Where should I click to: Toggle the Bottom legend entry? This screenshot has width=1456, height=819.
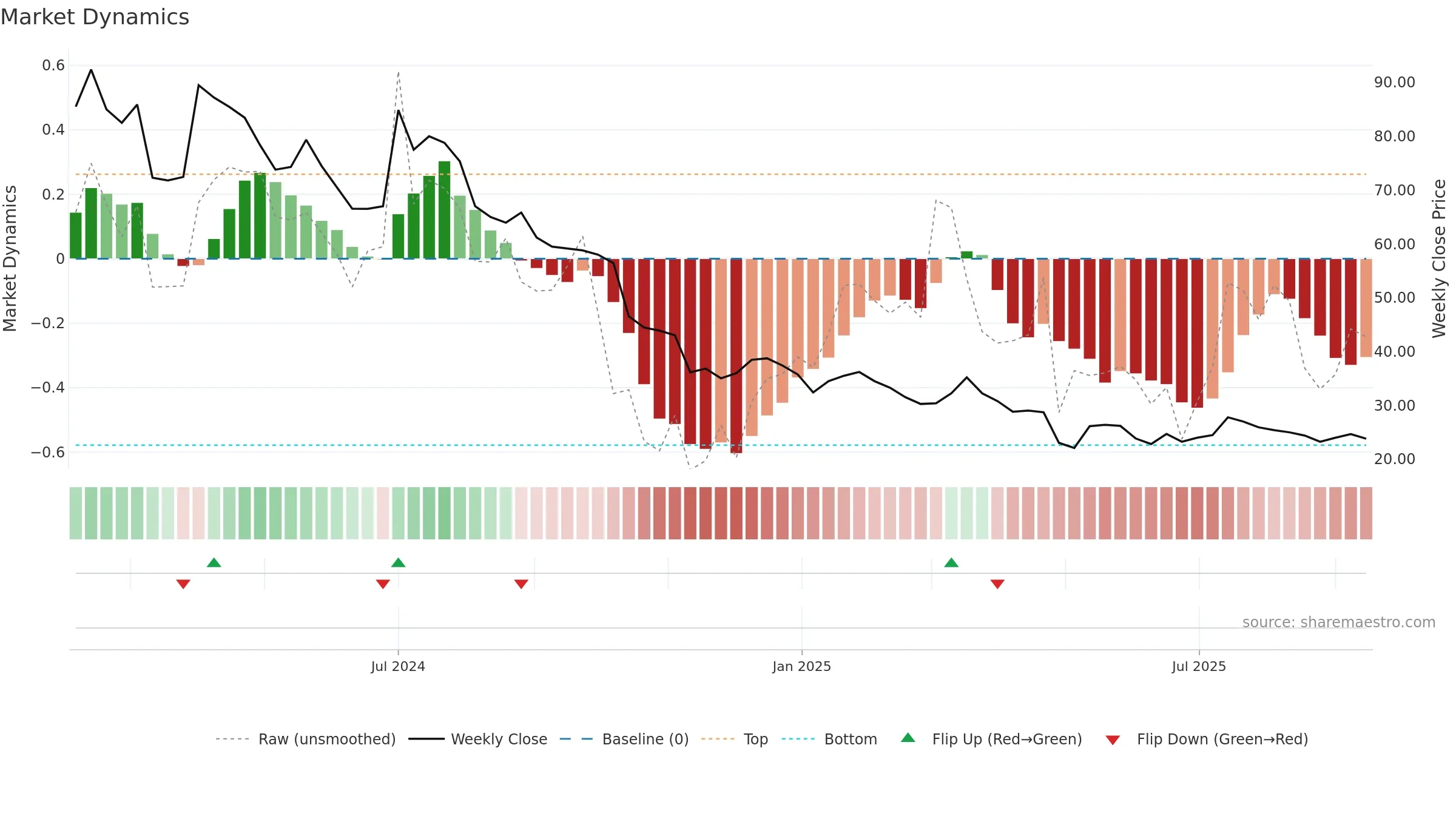coord(829,739)
